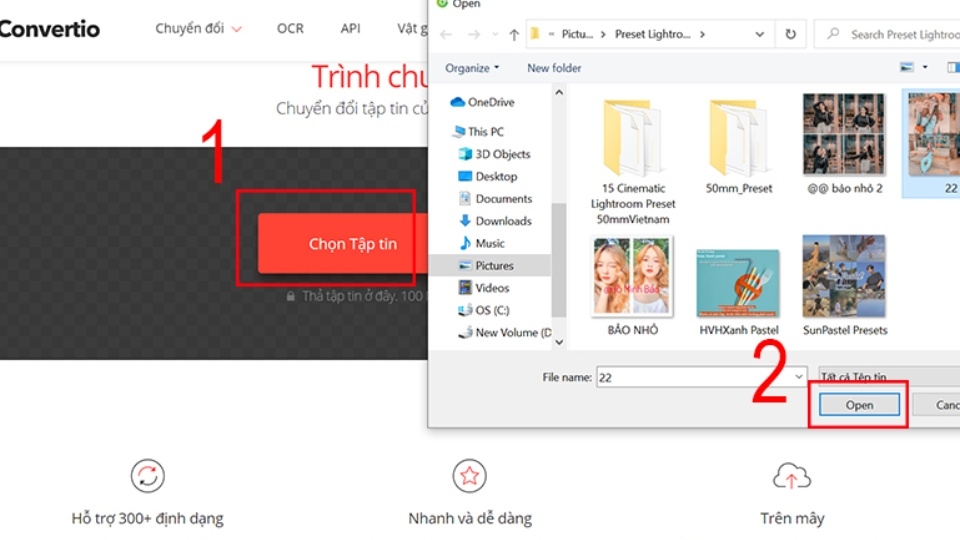The height and width of the screenshot is (540, 960).
Task: Click the Preset Lightro... breadcrumb segment
Action: click(652, 34)
